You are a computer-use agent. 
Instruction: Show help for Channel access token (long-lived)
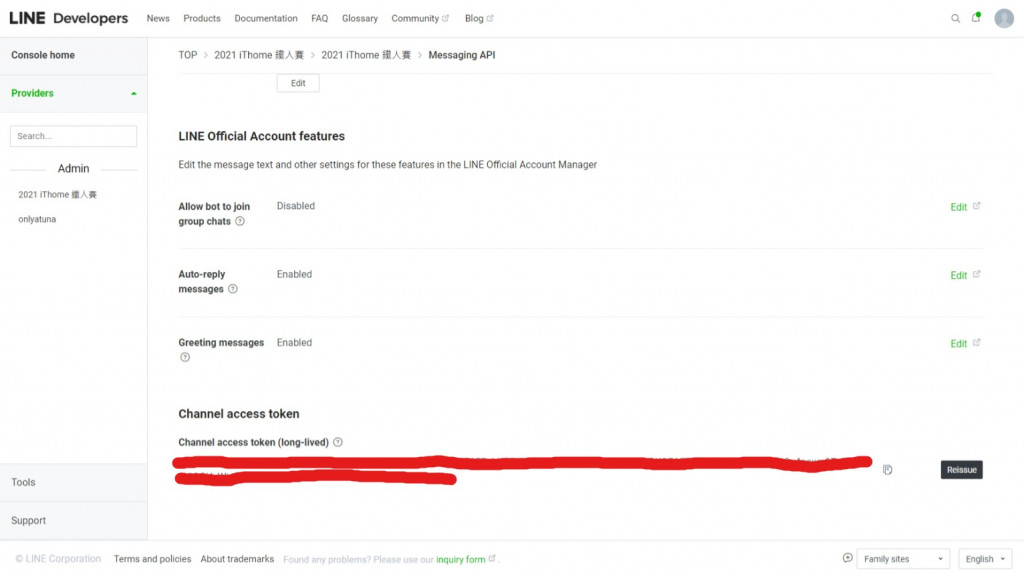tap(338, 442)
